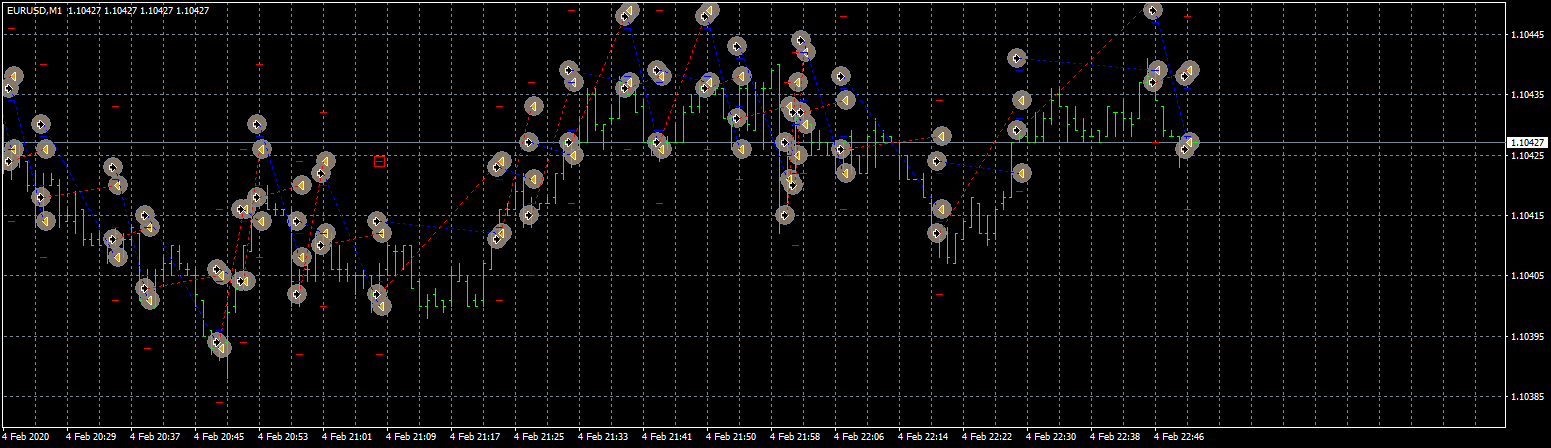Viewport: 1551px width, 448px height.
Task: Click price scale label 1.10395
Action: (x=1529, y=337)
